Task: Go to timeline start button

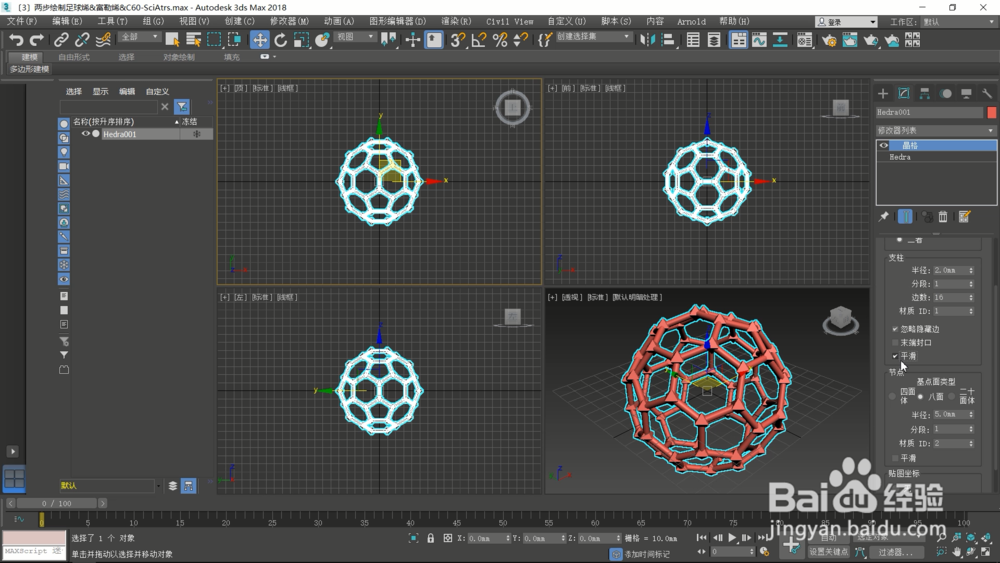Action: [x=702, y=537]
